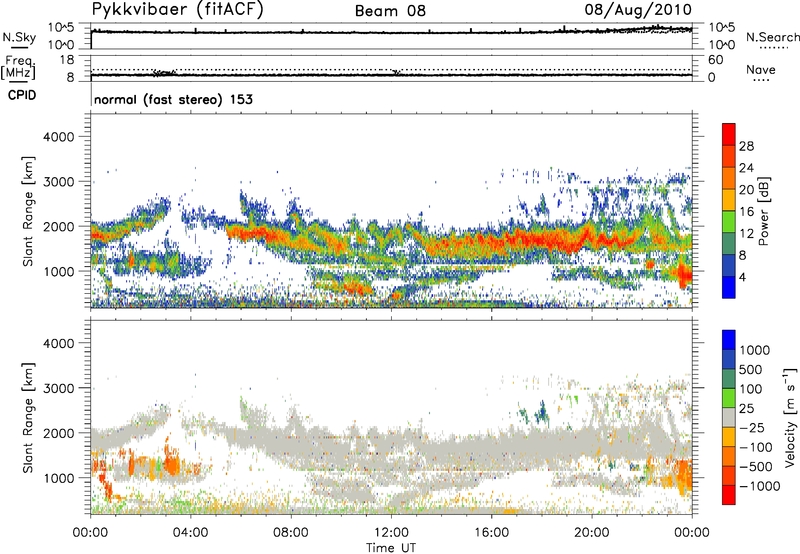This screenshot has height=554, width=800.
Task: Click the 4000 tick label of the power panel
Action: [x=59, y=137]
